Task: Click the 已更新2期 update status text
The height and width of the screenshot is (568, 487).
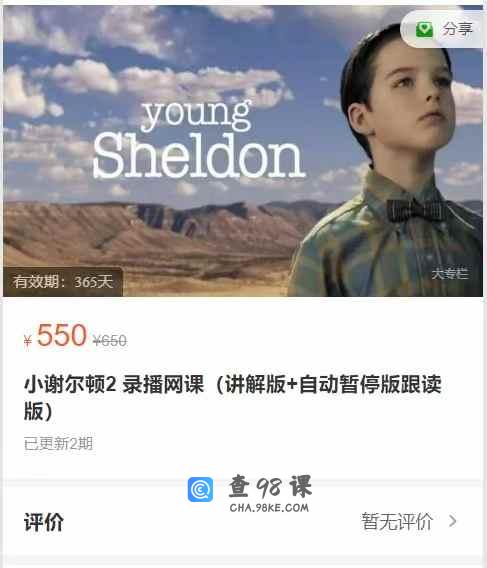Action: click(58, 443)
